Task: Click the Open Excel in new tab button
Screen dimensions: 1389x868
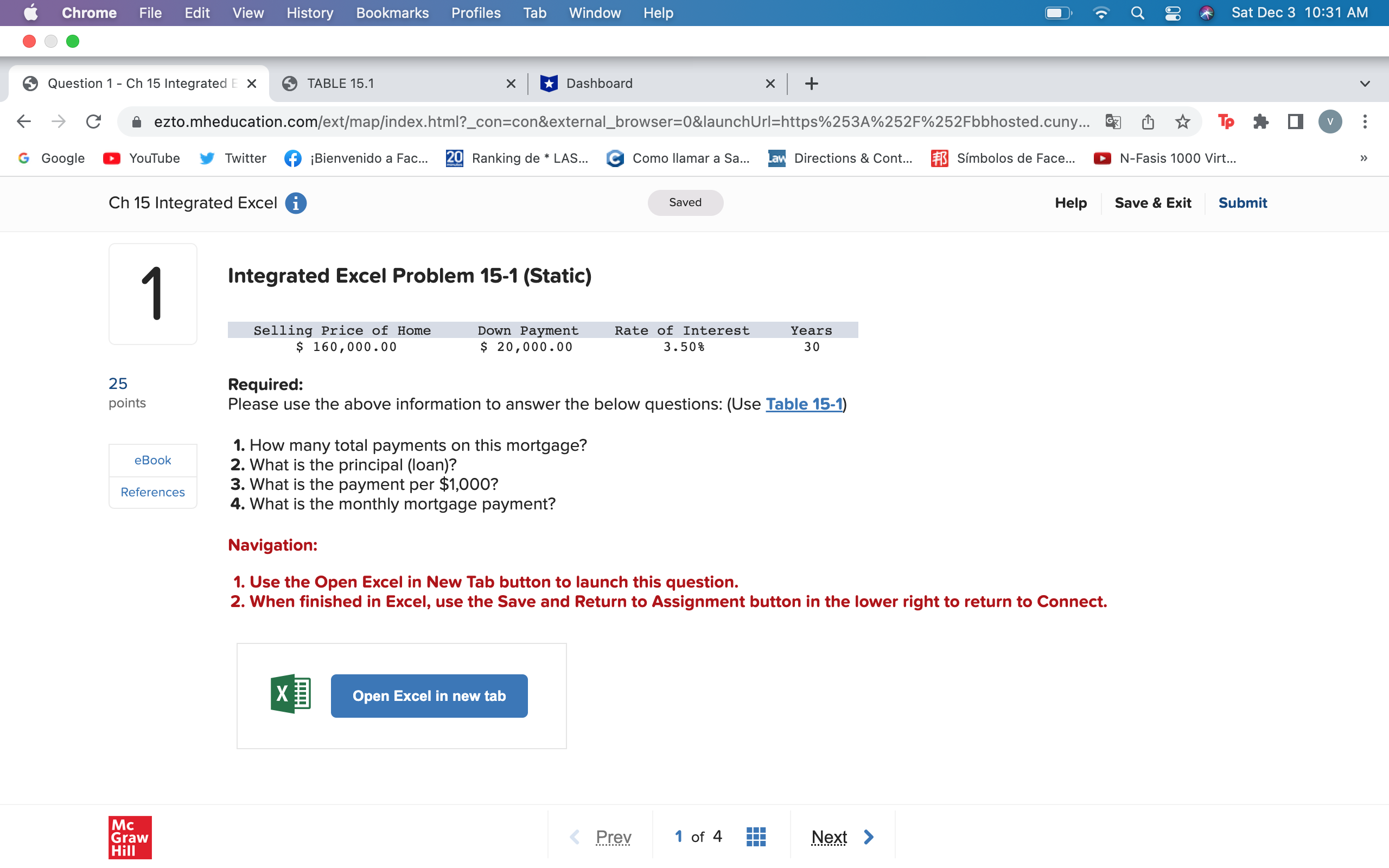Action: click(x=429, y=696)
